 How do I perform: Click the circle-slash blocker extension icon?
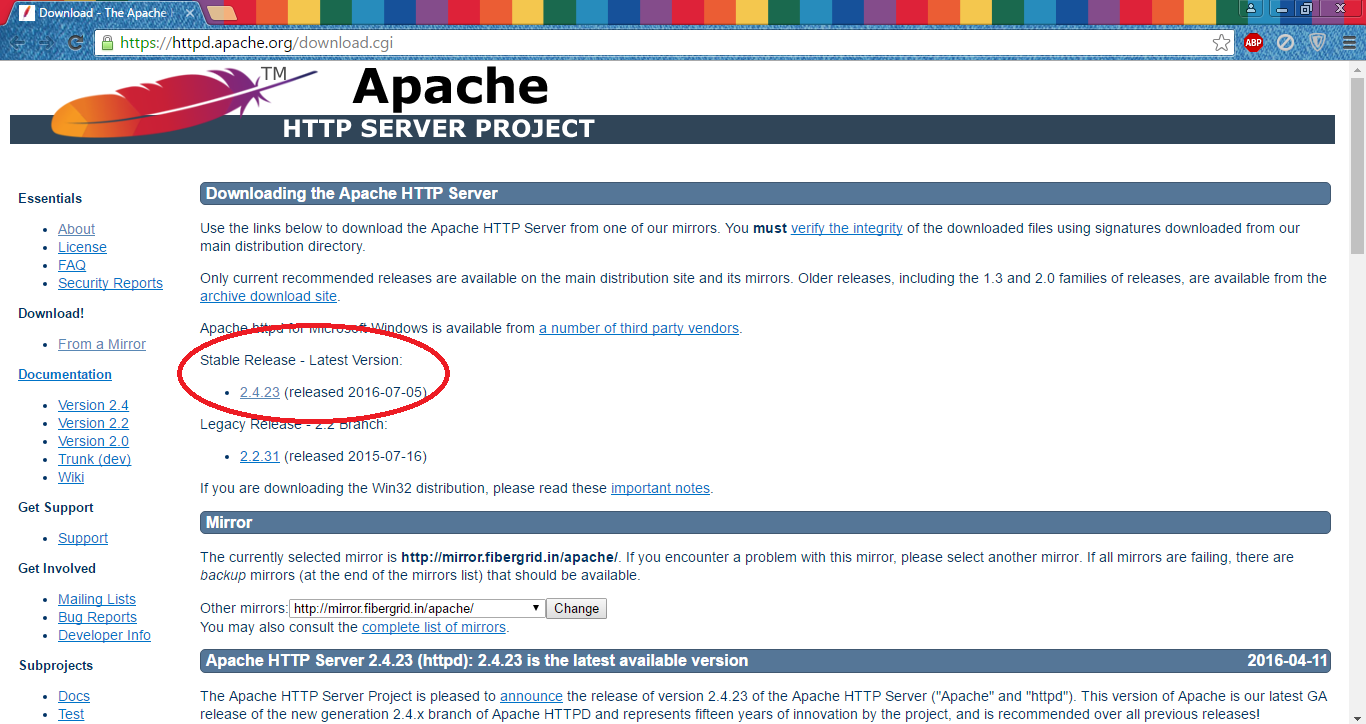pyautogui.click(x=1286, y=42)
